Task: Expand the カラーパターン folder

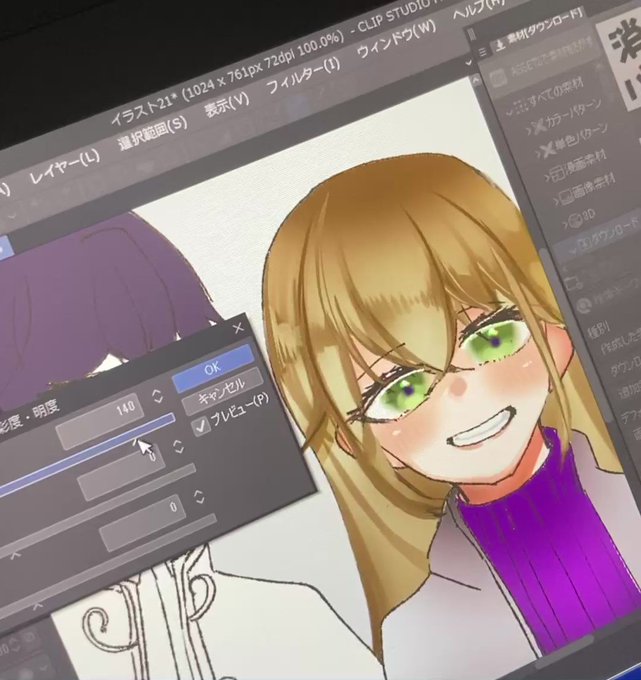Action: 529,129
